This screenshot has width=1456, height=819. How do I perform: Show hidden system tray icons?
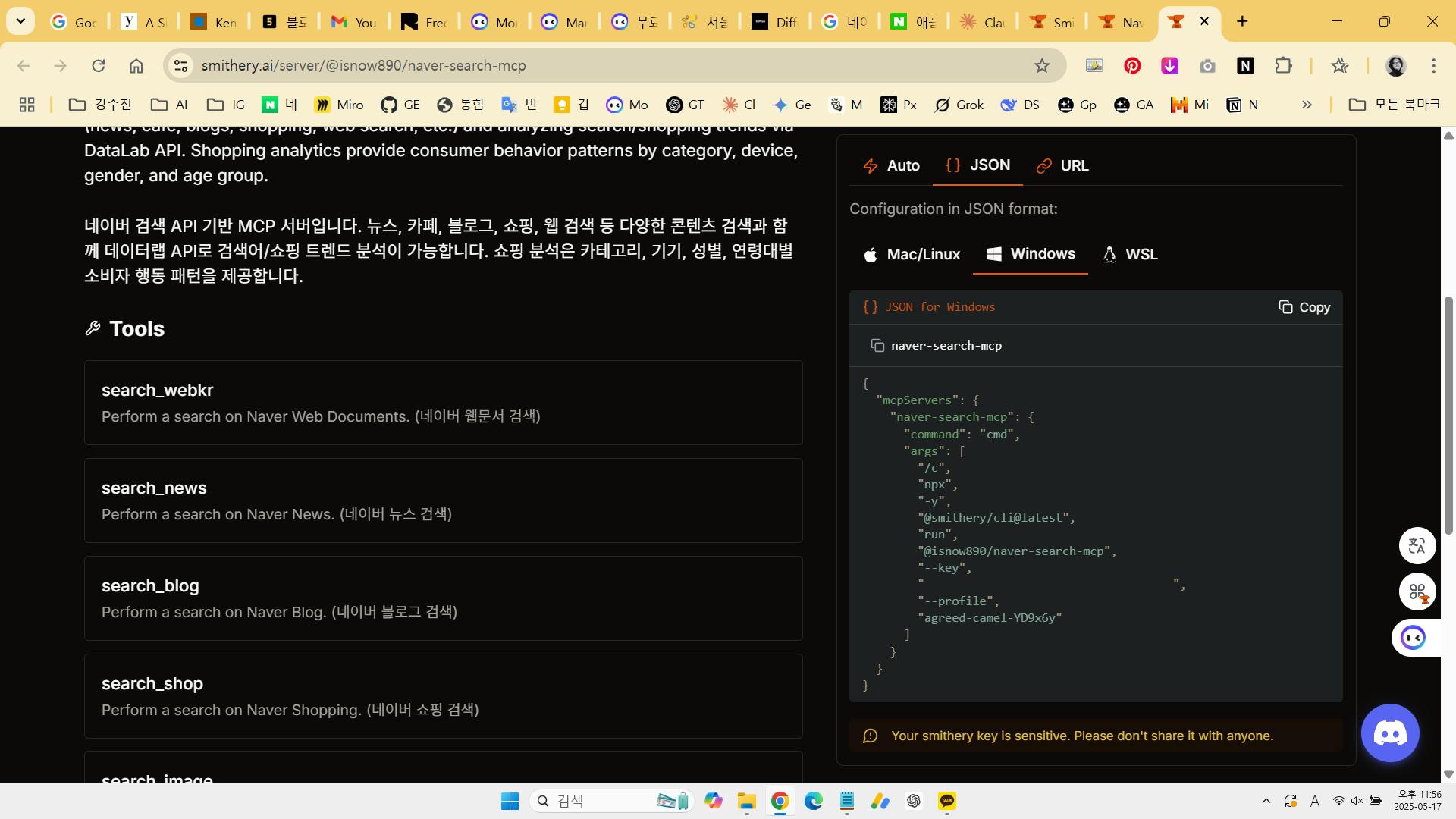(x=1266, y=801)
